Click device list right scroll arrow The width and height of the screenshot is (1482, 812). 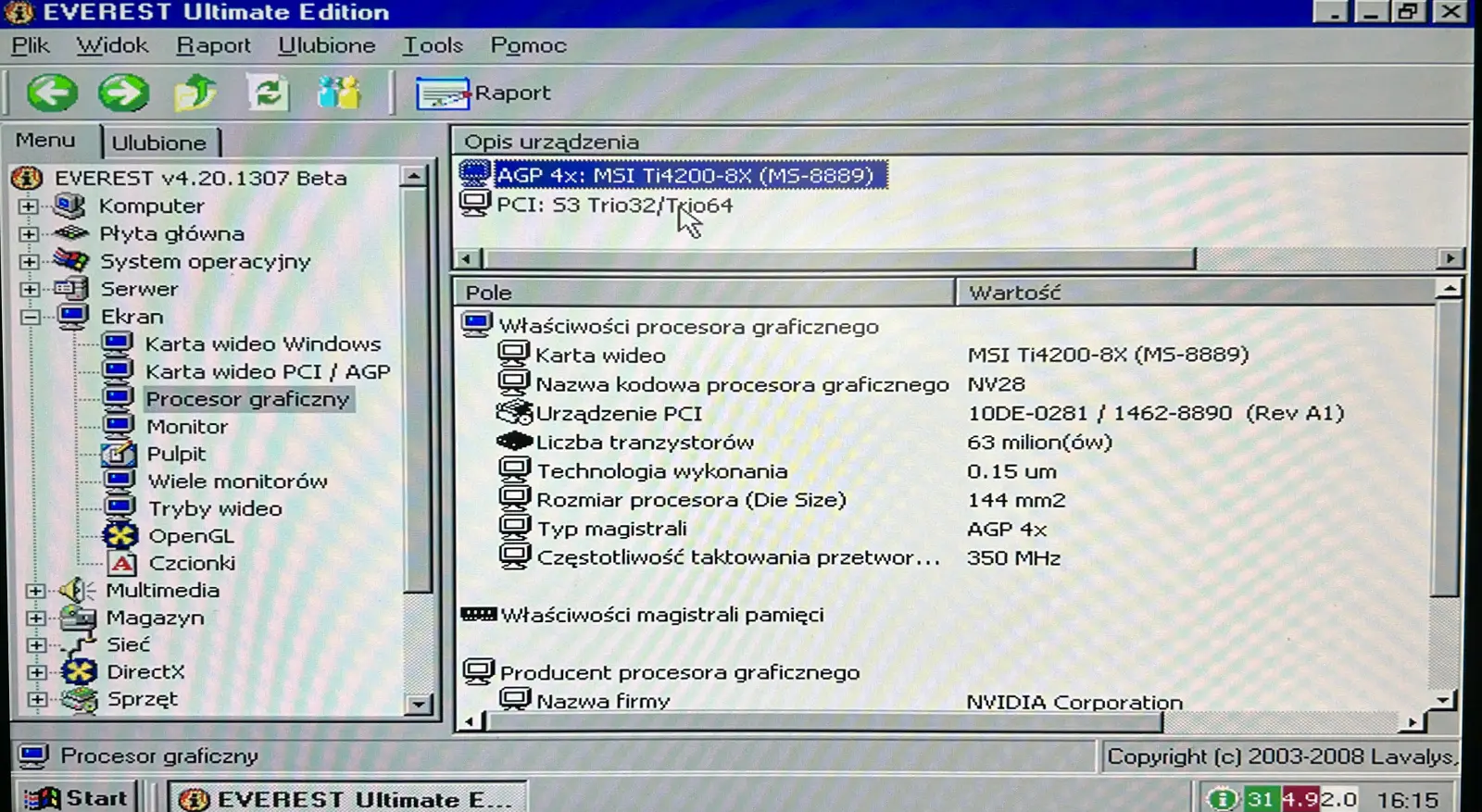(x=1450, y=258)
